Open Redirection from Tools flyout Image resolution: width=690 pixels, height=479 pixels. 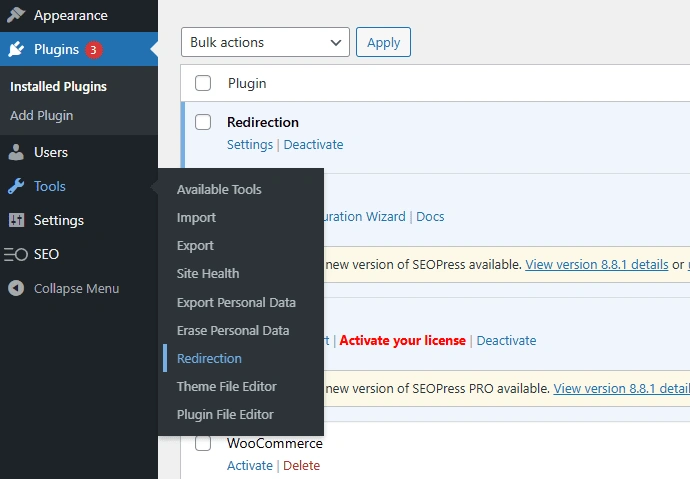point(209,358)
